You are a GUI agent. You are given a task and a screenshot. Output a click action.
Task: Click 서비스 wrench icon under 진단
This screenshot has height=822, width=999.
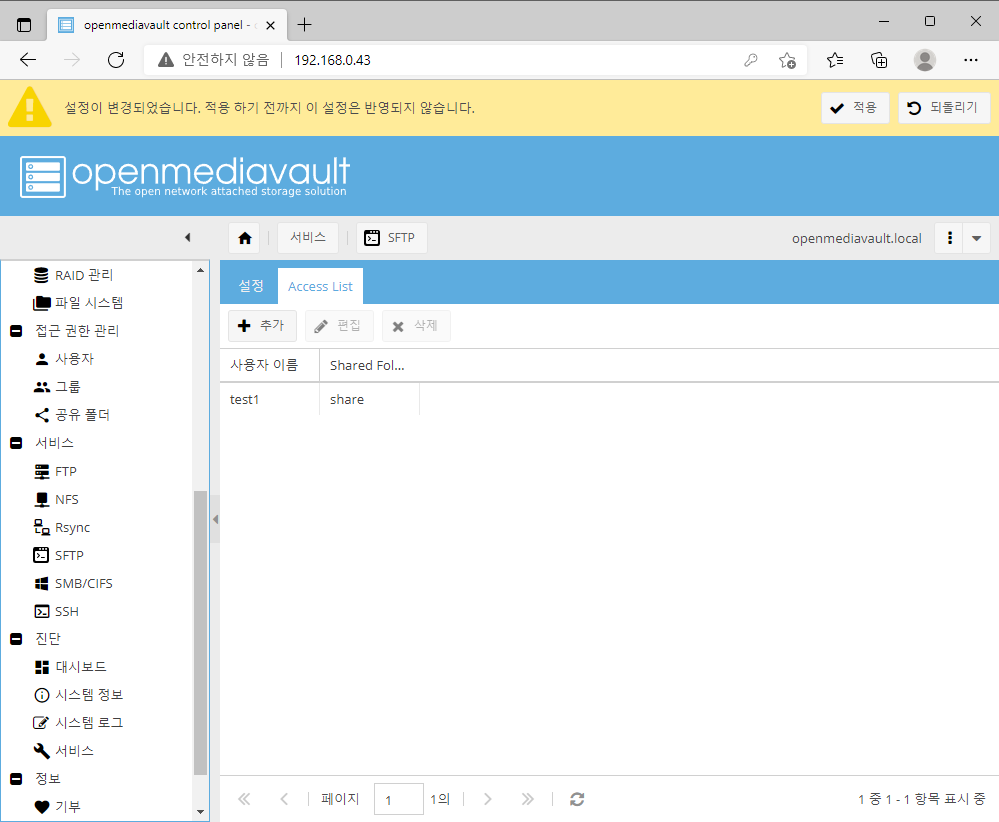click(x=41, y=751)
